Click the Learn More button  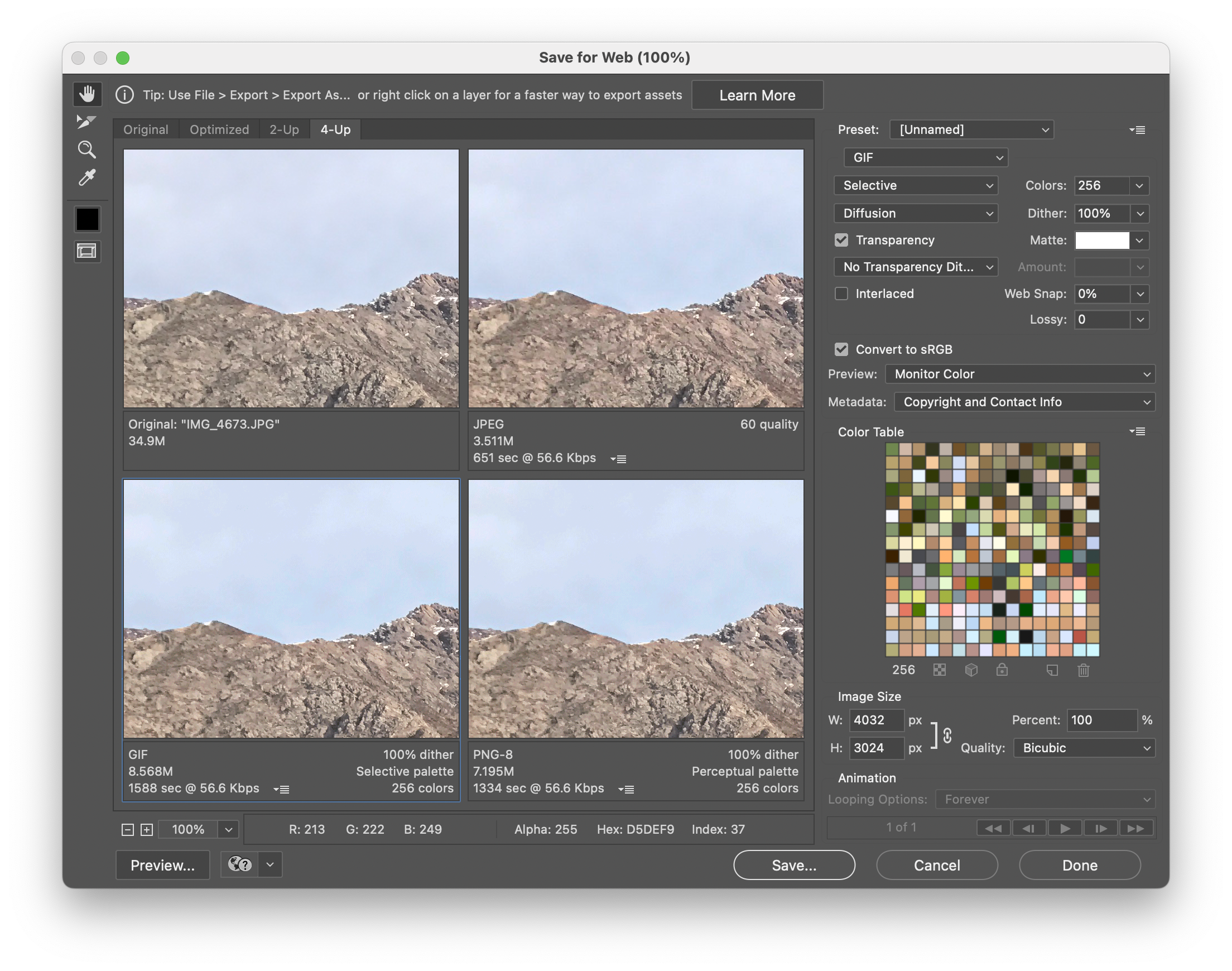pos(758,95)
